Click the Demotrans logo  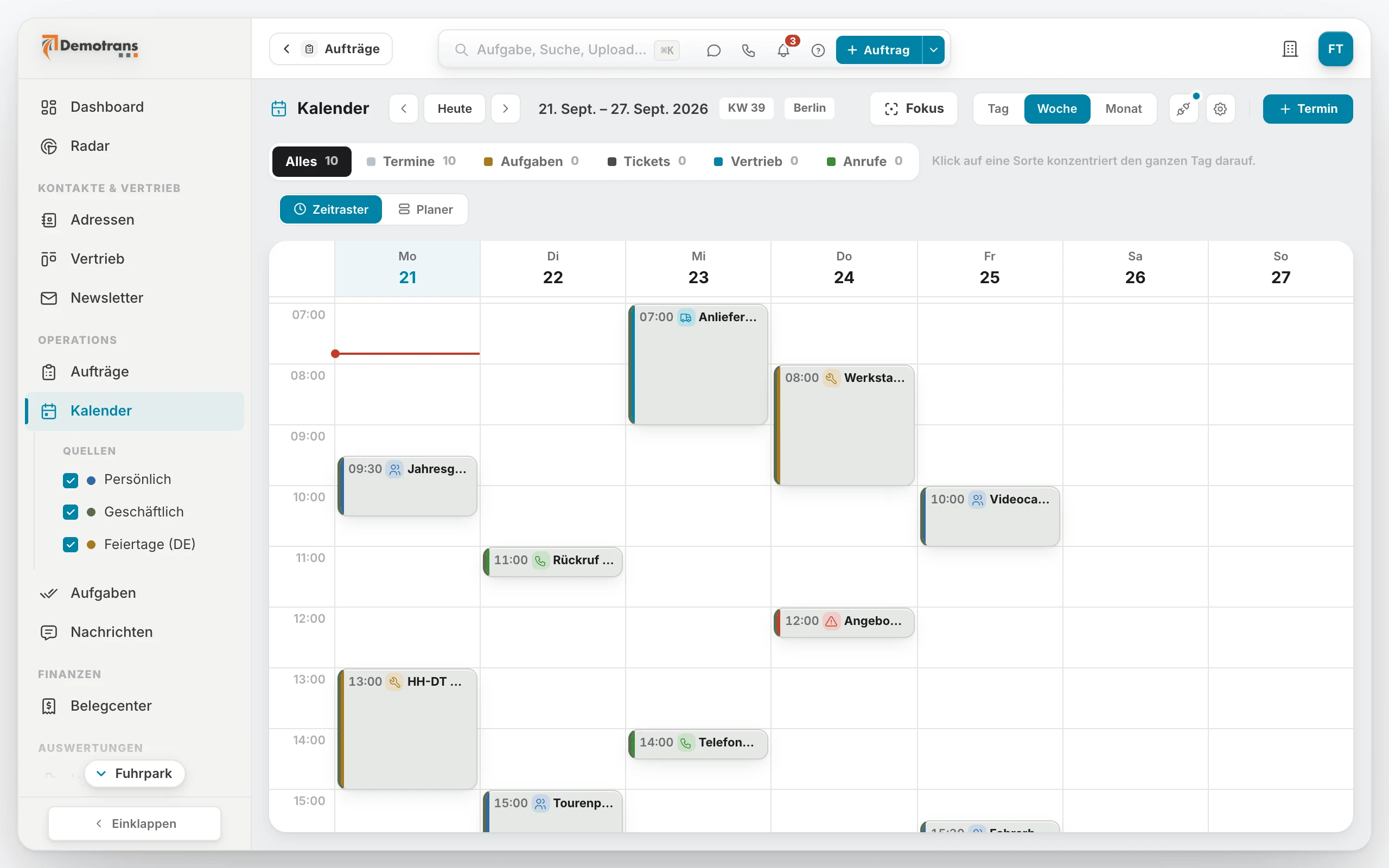[90, 47]
